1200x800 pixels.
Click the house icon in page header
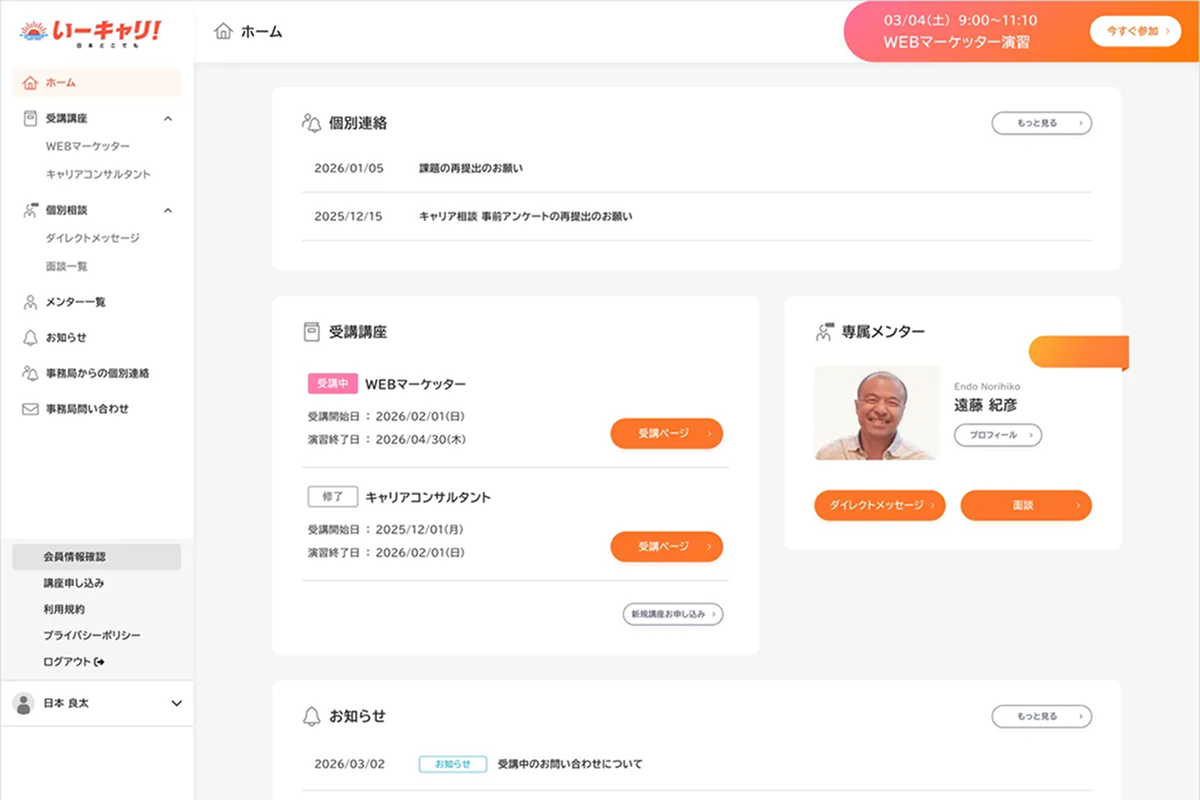click(224, 31)
